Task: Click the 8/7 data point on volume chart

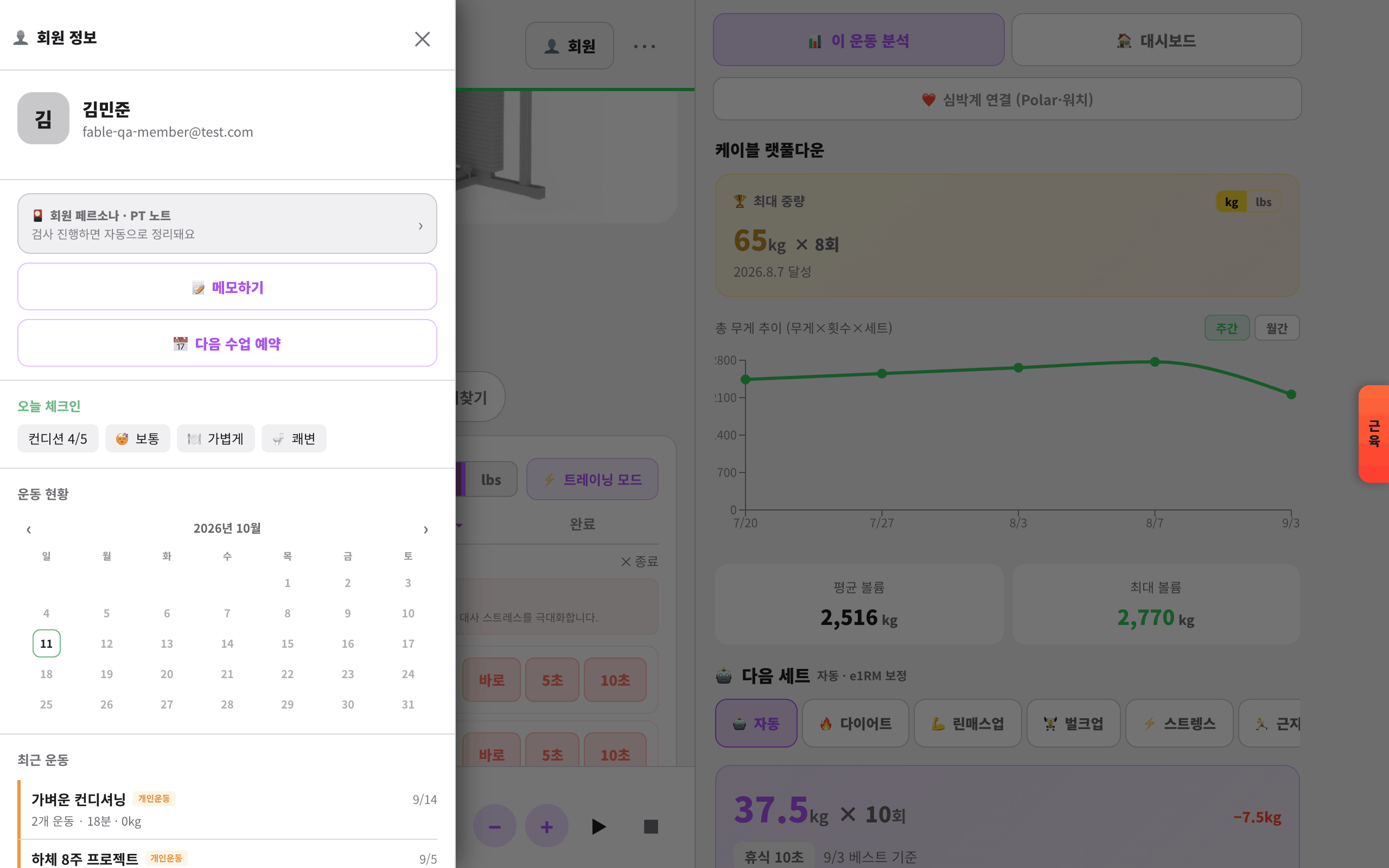Action: pos(1155,362)
